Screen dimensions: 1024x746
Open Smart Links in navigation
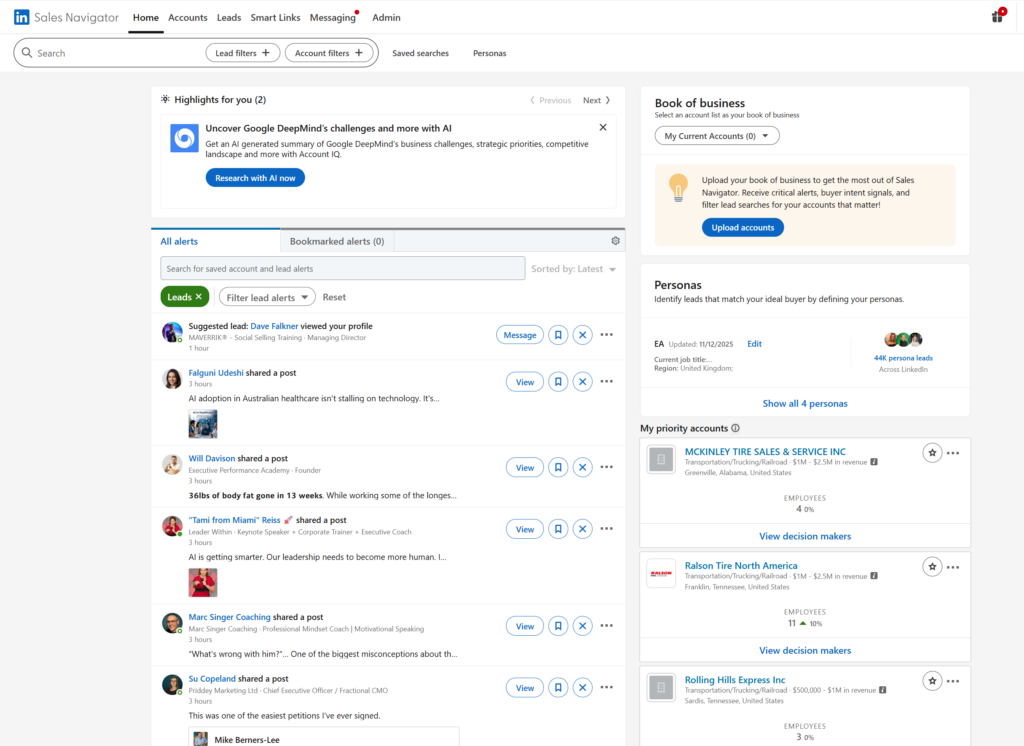[276, 18]
